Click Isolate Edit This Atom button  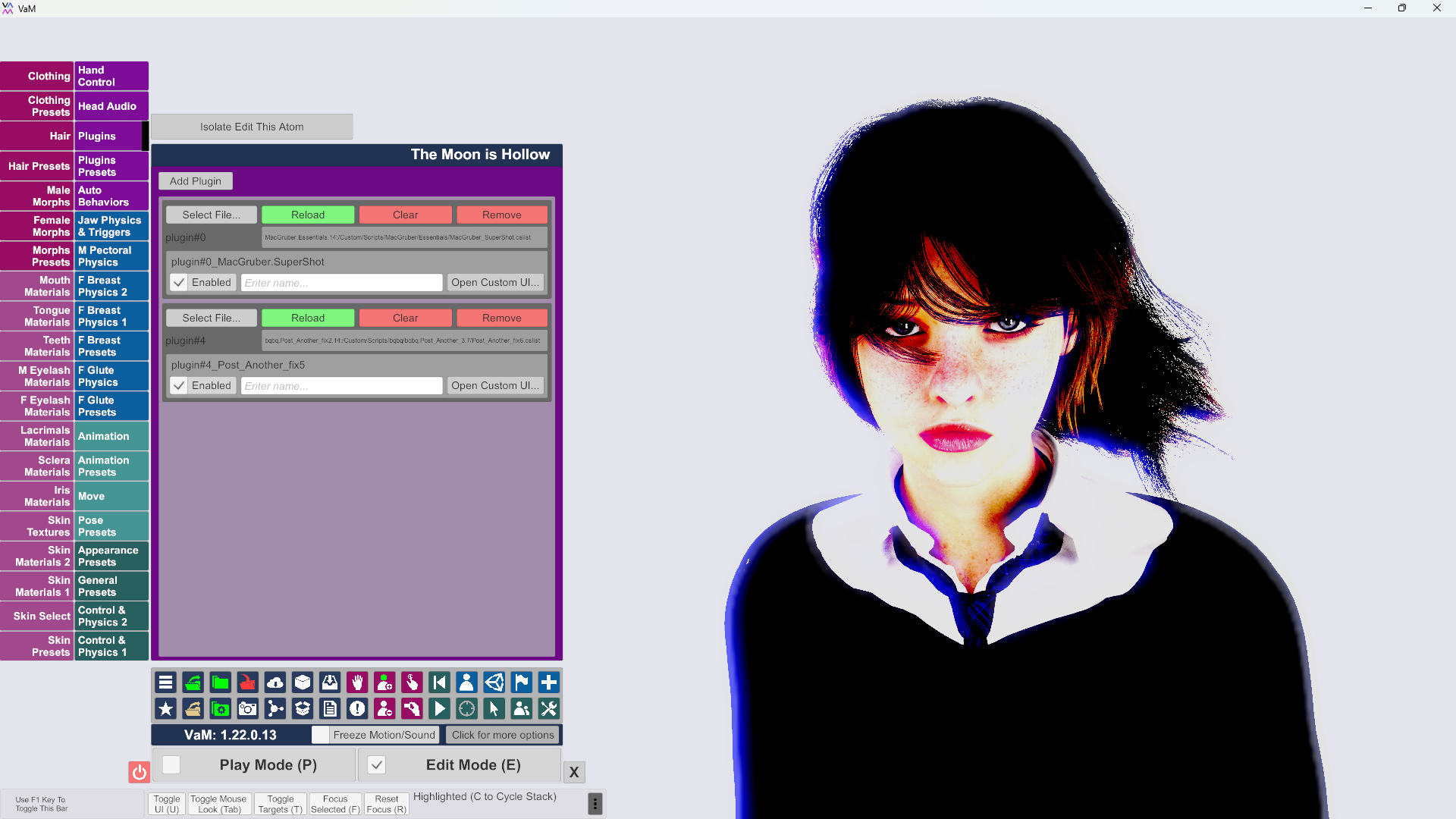click(252, 127)
